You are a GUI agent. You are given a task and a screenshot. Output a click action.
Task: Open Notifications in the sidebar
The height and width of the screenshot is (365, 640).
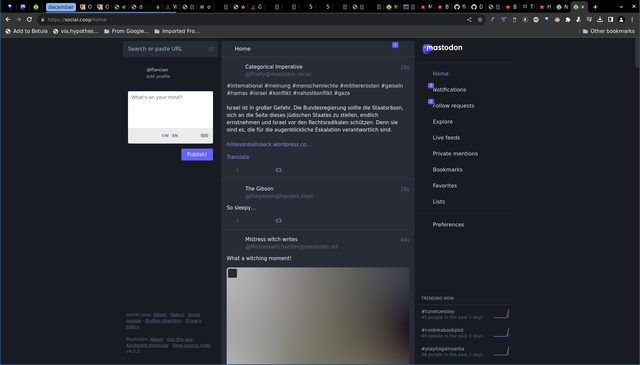point(449,90)
